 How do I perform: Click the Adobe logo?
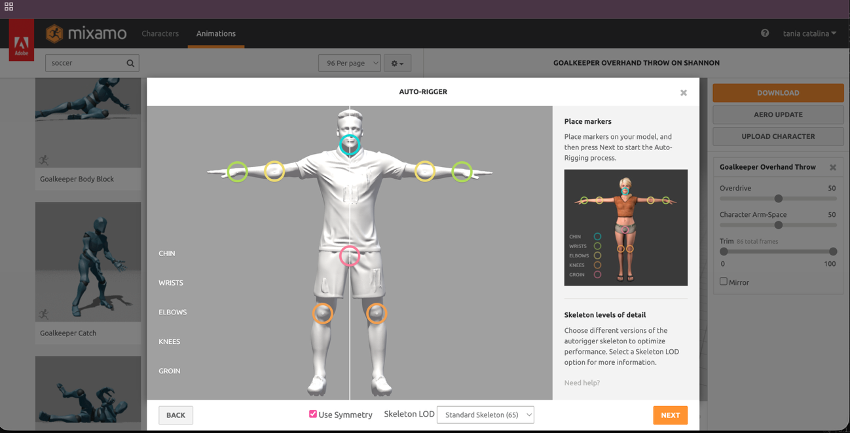click(x=21, y=41)
